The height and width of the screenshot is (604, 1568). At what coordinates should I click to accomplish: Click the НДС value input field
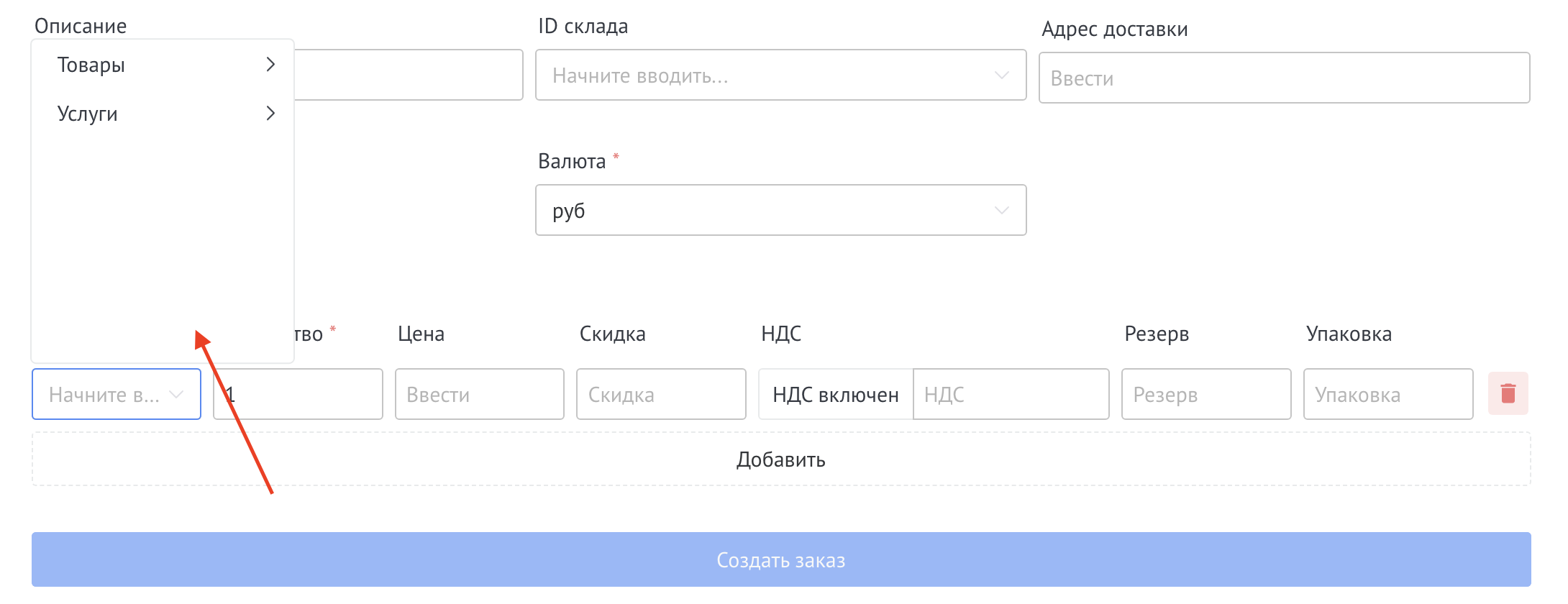pos(1011,393)
